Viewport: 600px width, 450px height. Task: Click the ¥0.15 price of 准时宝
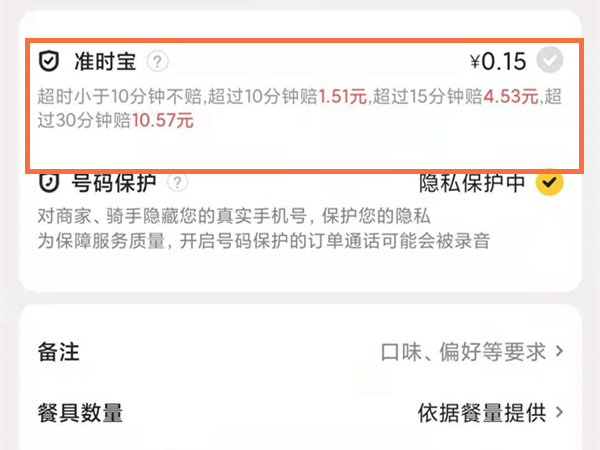[x=498, y=61]
